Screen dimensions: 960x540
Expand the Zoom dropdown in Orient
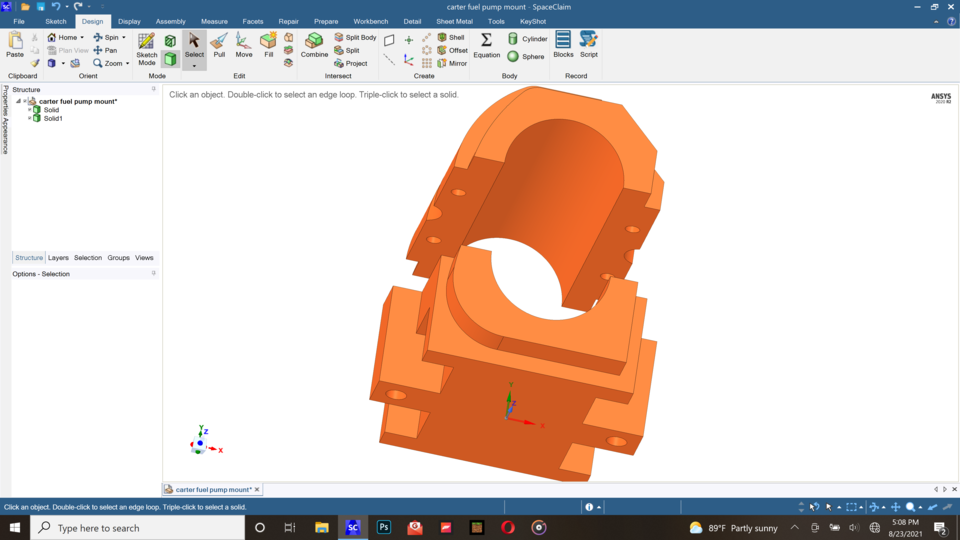127,63
